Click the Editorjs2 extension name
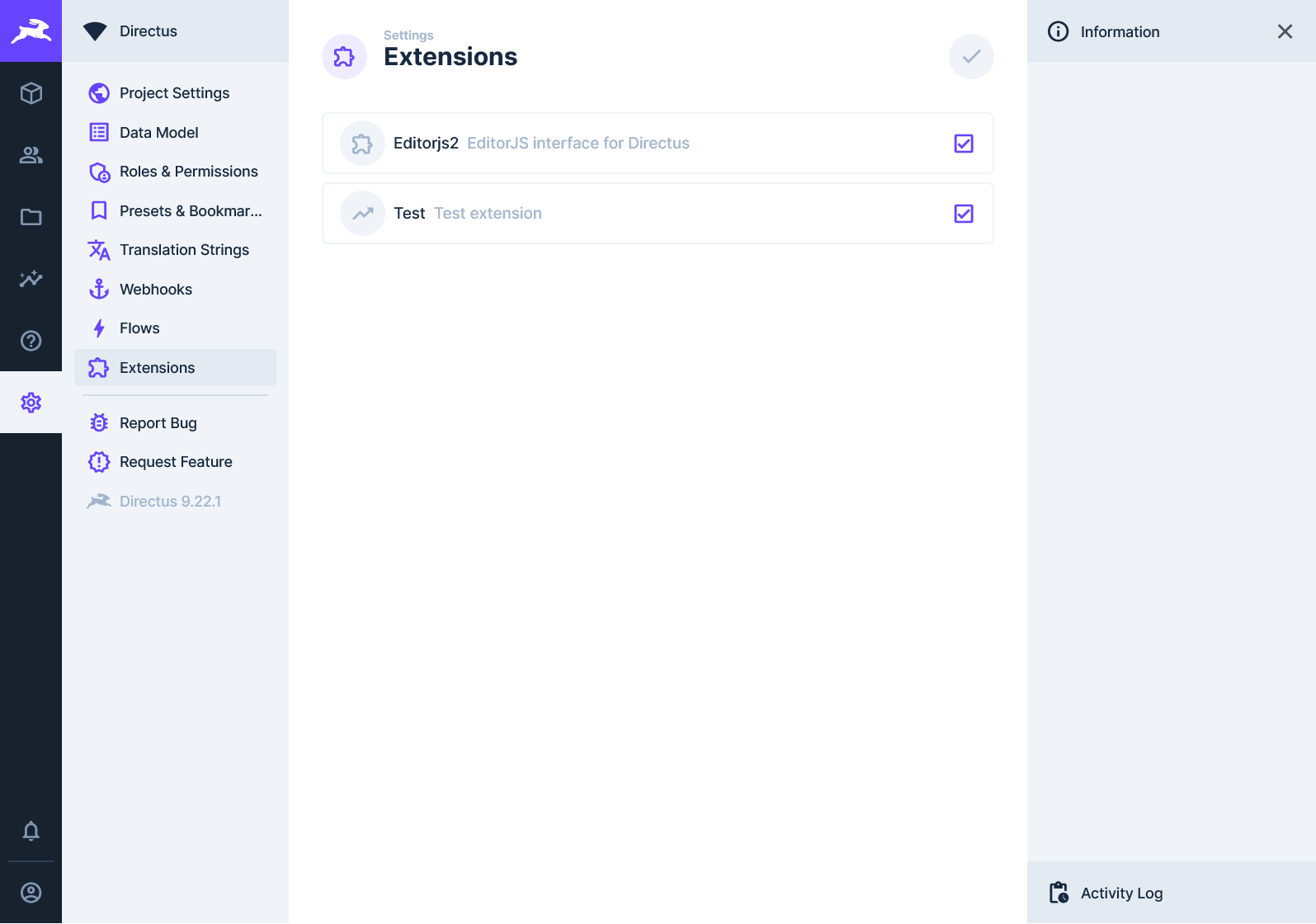 pos(426,144)
